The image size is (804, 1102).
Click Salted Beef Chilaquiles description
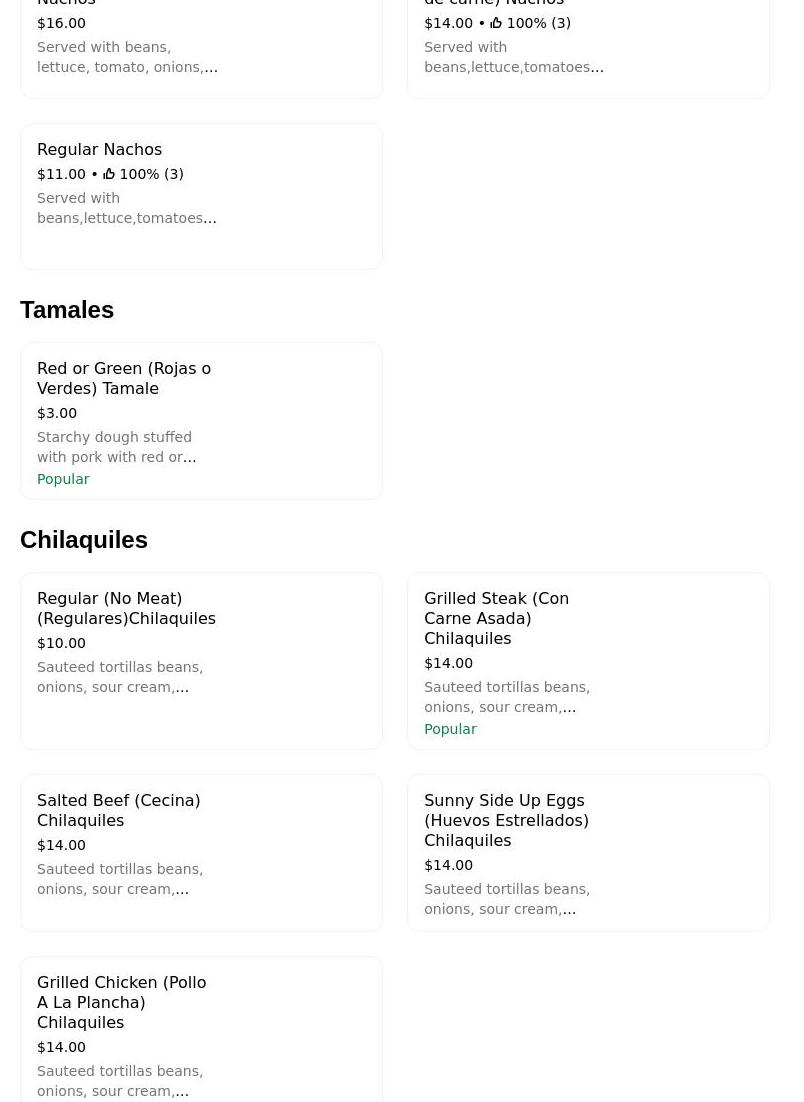(x=120, y=879)
